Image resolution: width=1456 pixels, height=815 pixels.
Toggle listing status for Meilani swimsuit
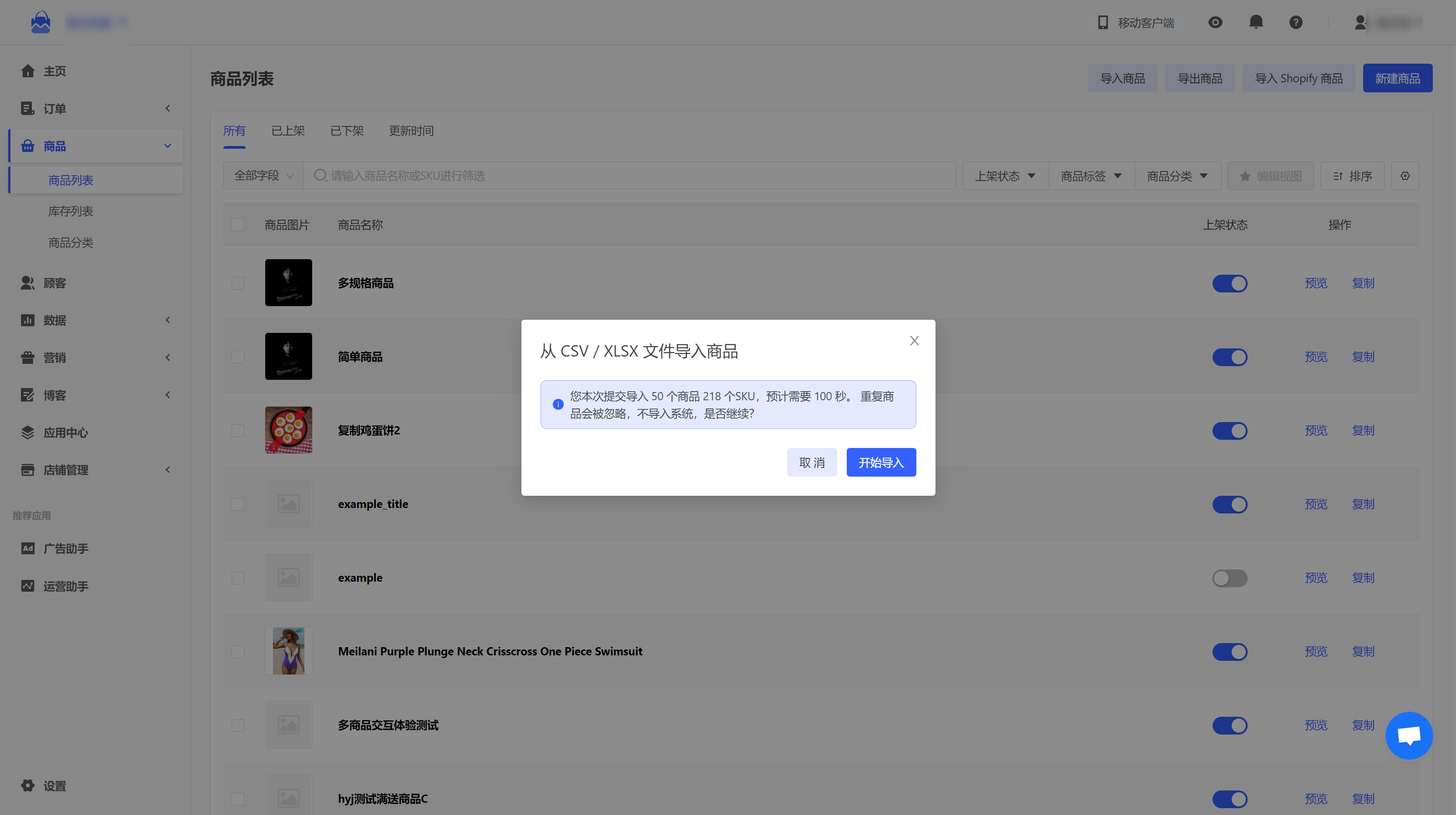[1229, 652]
